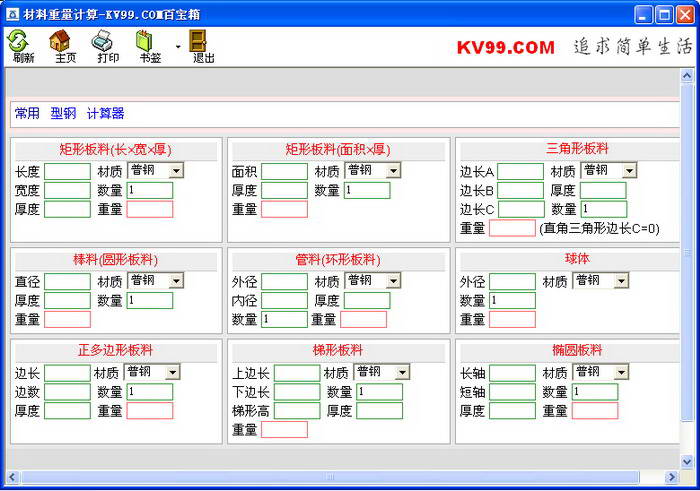The image size is (700, 491).
Task: Switch to the 常用 tab
Action: [x=27, y=114]
